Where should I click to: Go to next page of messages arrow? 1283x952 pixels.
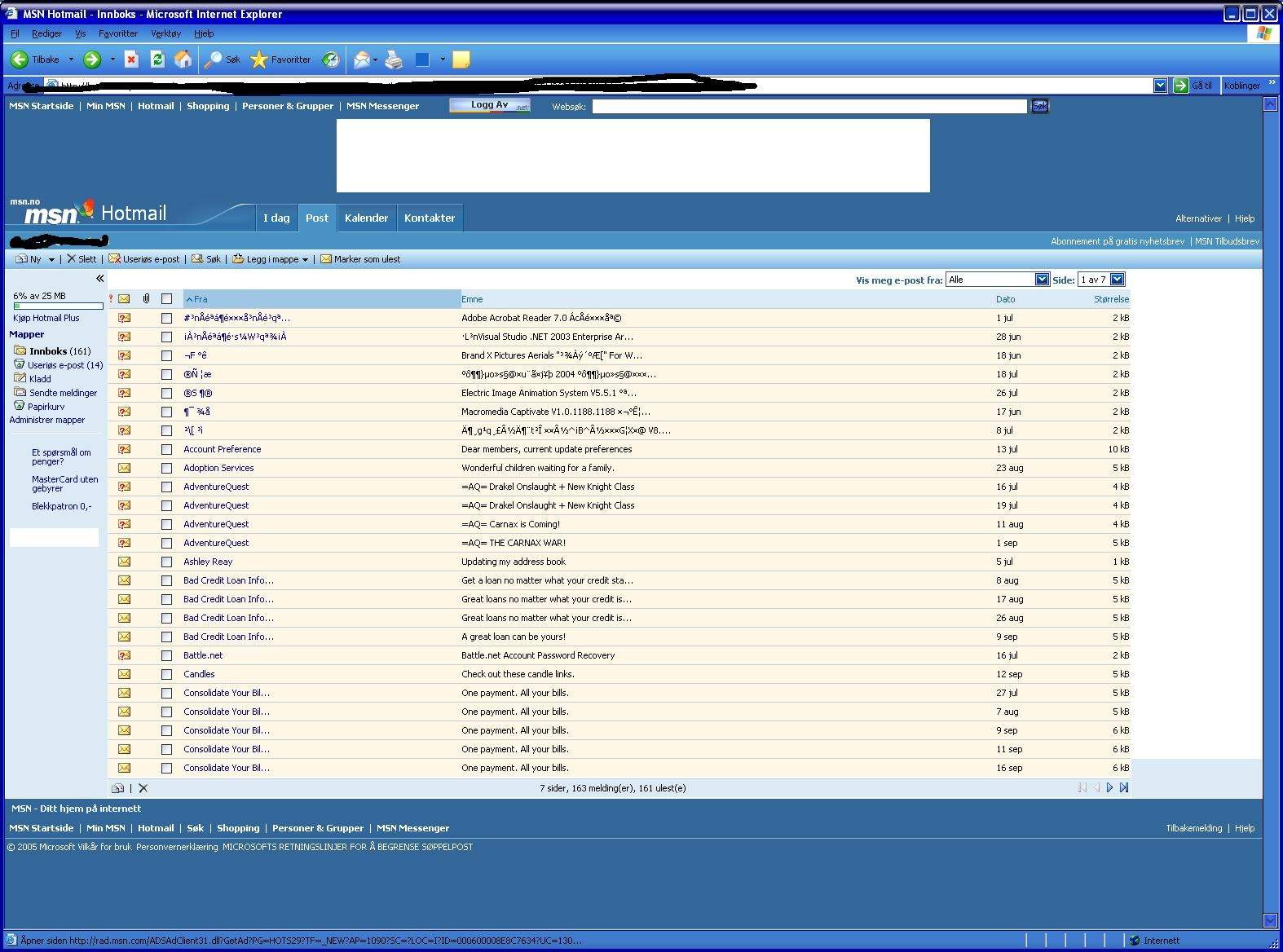click(x=1109, y=788)
